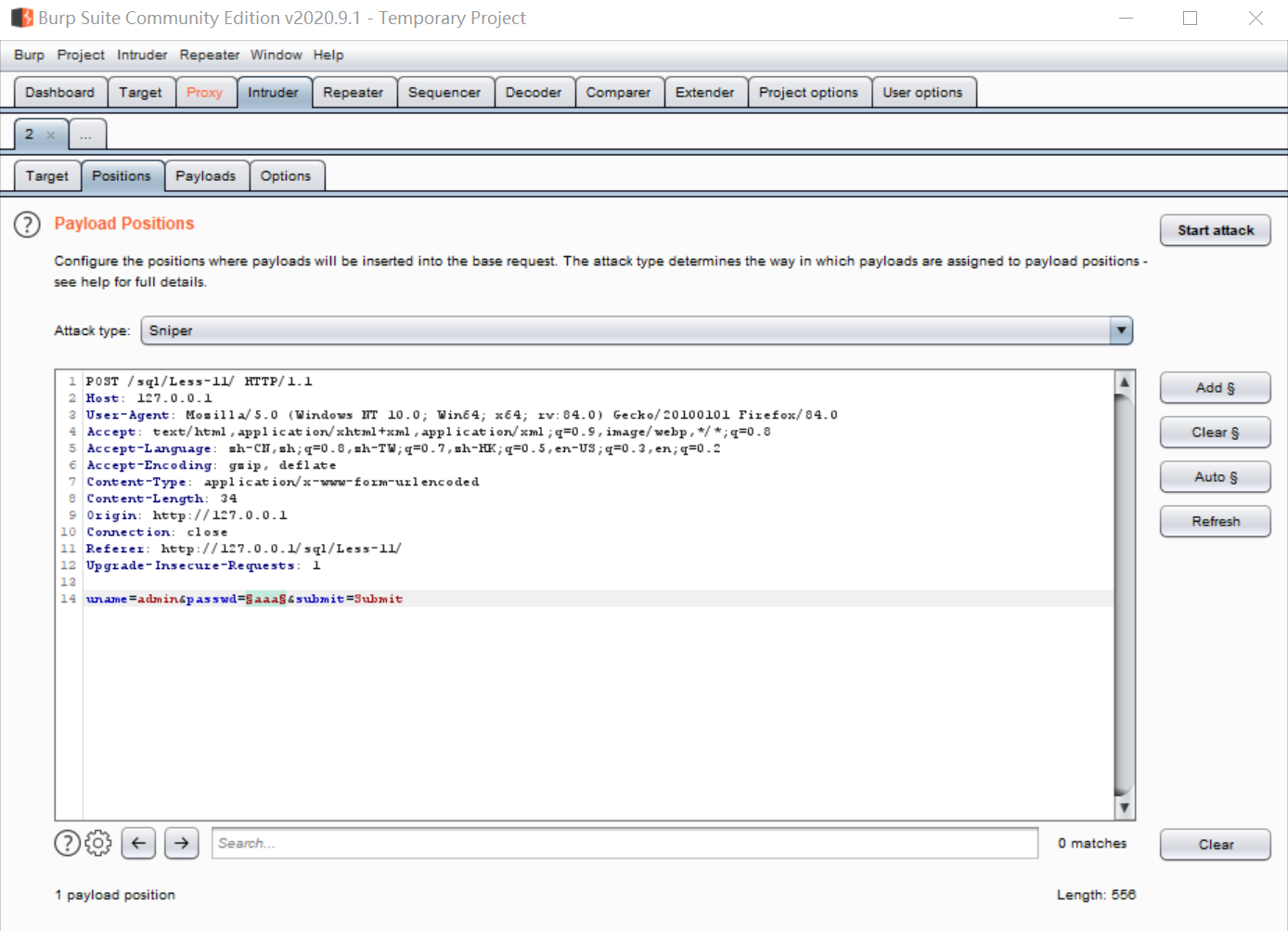Switch to the Extender tab
This screenshot has height=931, width=1288.
(x=705, y=93)
